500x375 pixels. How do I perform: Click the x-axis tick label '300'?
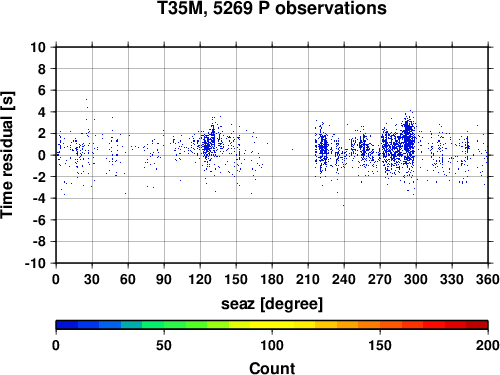coord(416,279)
